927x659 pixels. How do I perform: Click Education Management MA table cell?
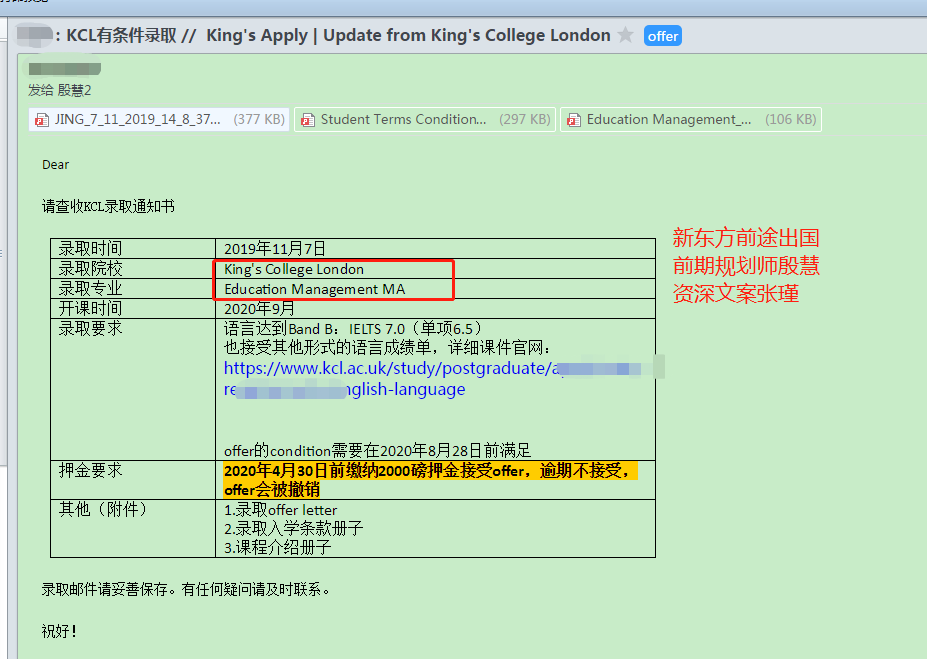tap(314, 289)
